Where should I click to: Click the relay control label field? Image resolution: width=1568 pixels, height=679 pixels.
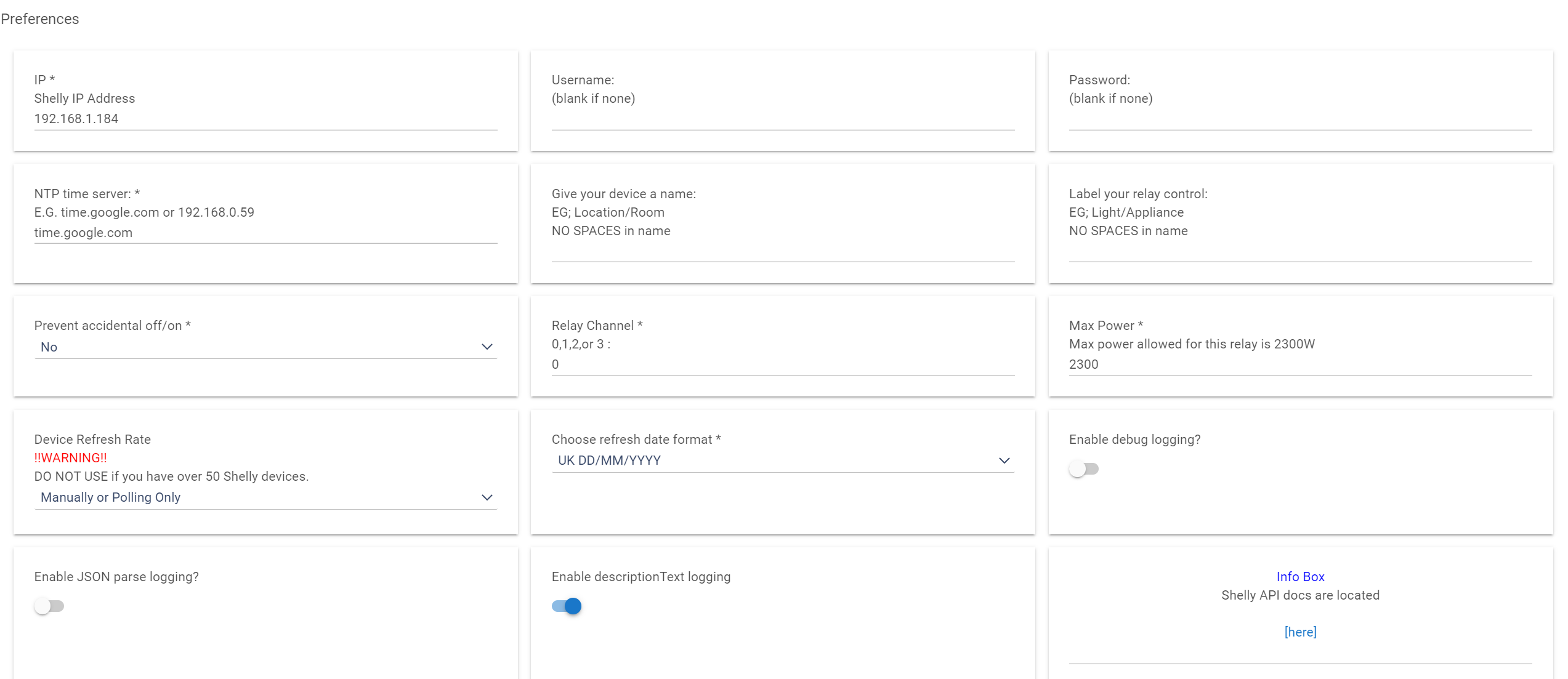1299,251
